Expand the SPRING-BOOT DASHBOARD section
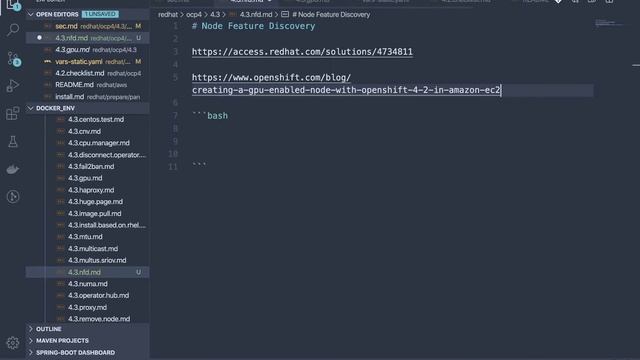 click(x=88, y=352)
